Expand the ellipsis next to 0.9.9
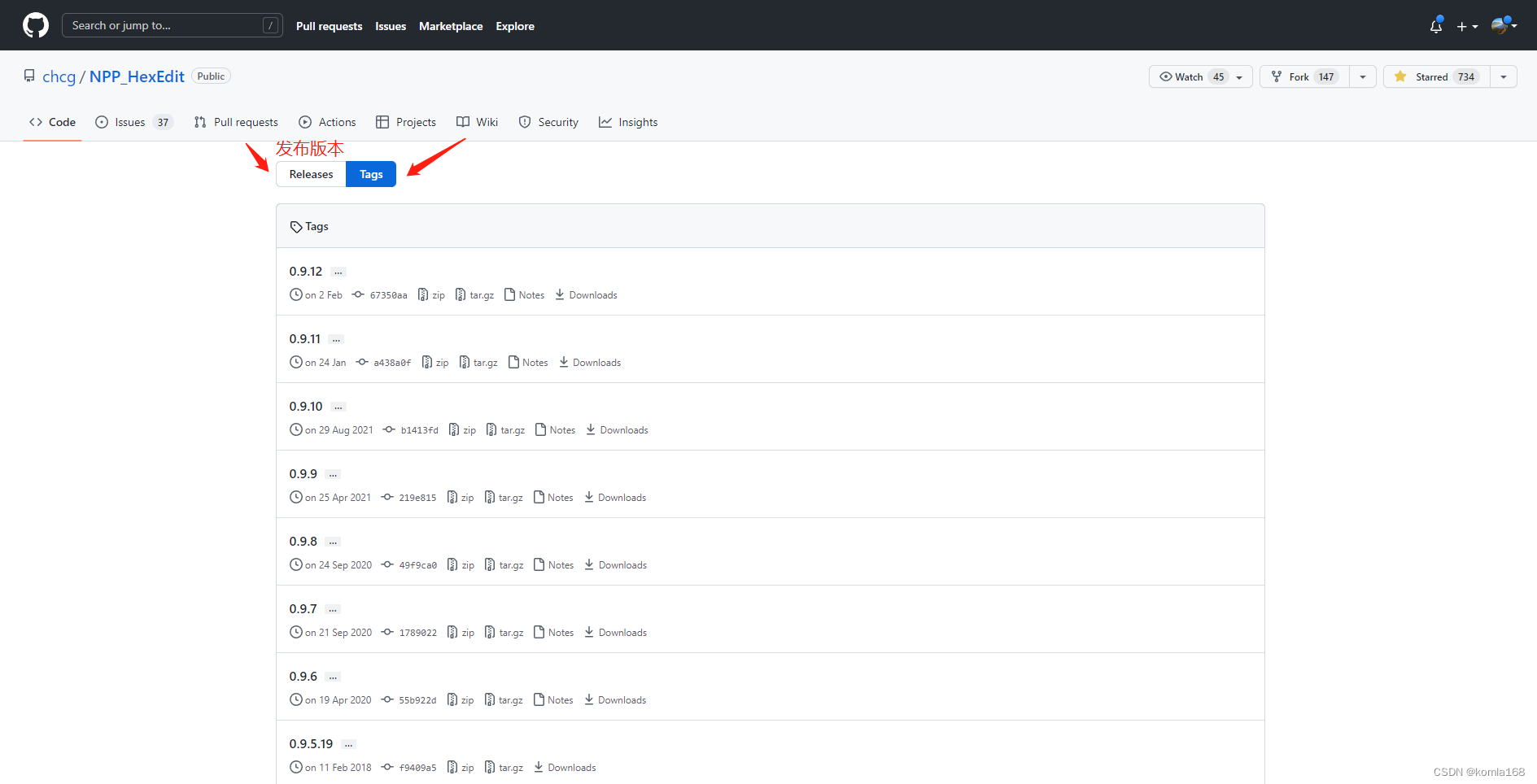This screenshot has height=784, width=1537. [x=333, y=475]
